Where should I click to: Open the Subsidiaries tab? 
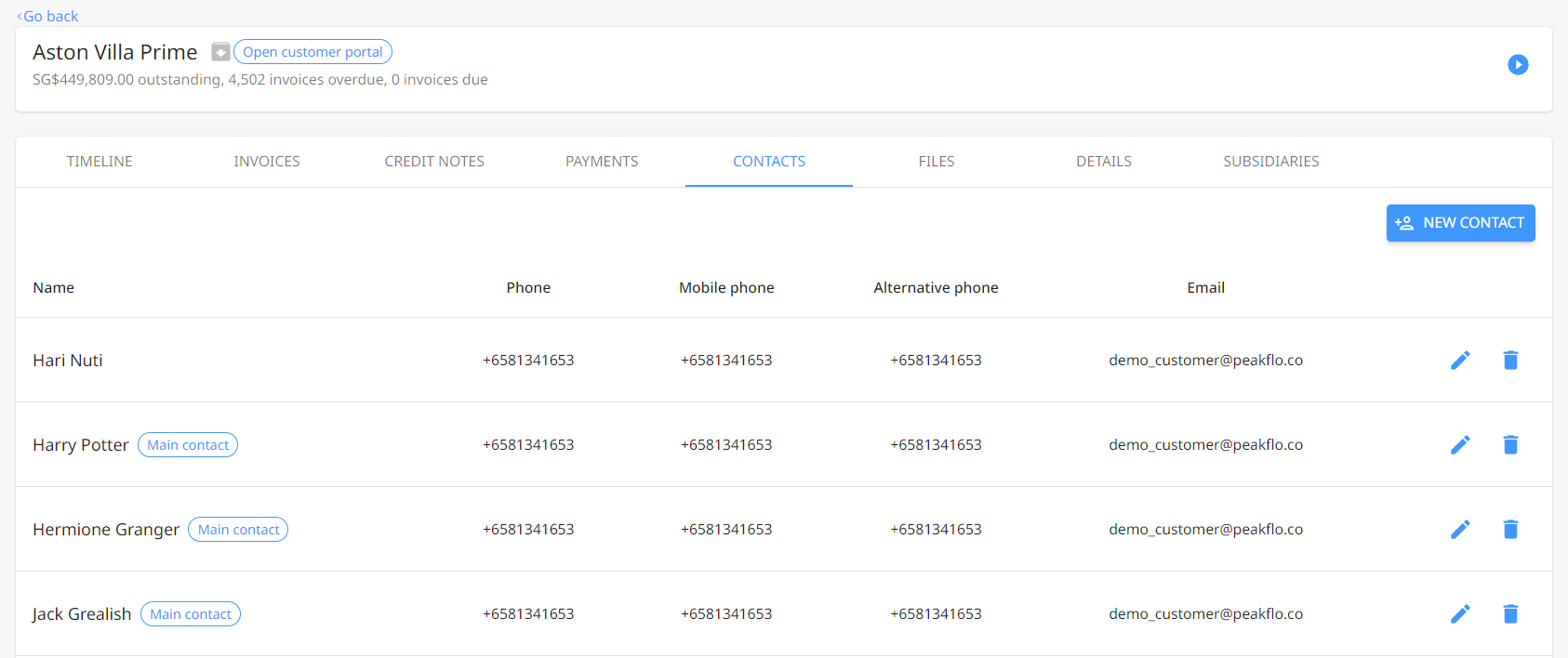tap(1271, 162)
